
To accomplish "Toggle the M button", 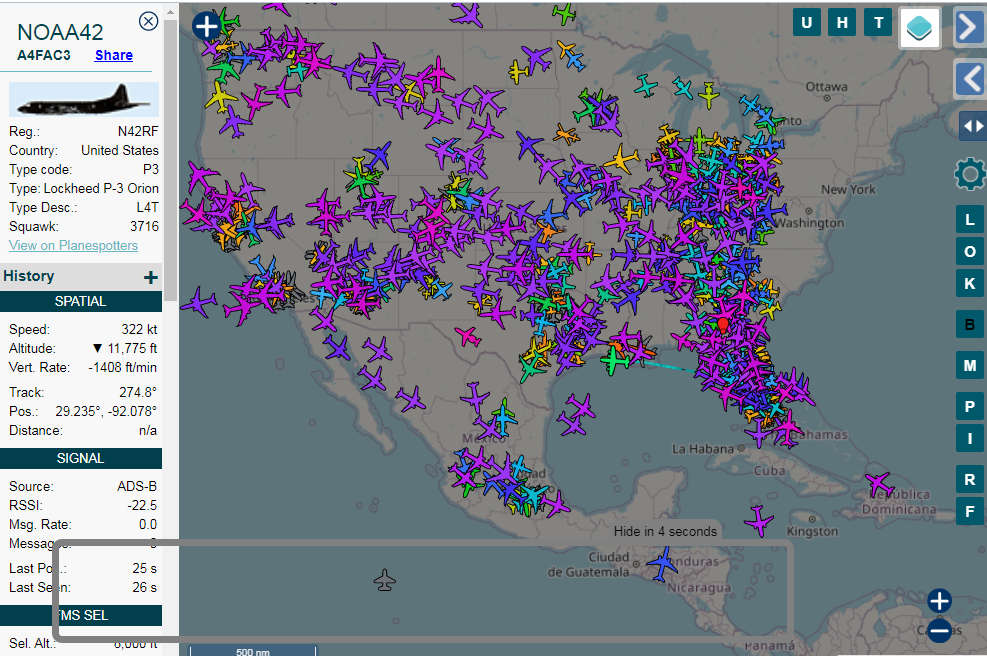I will click(970, 365).
